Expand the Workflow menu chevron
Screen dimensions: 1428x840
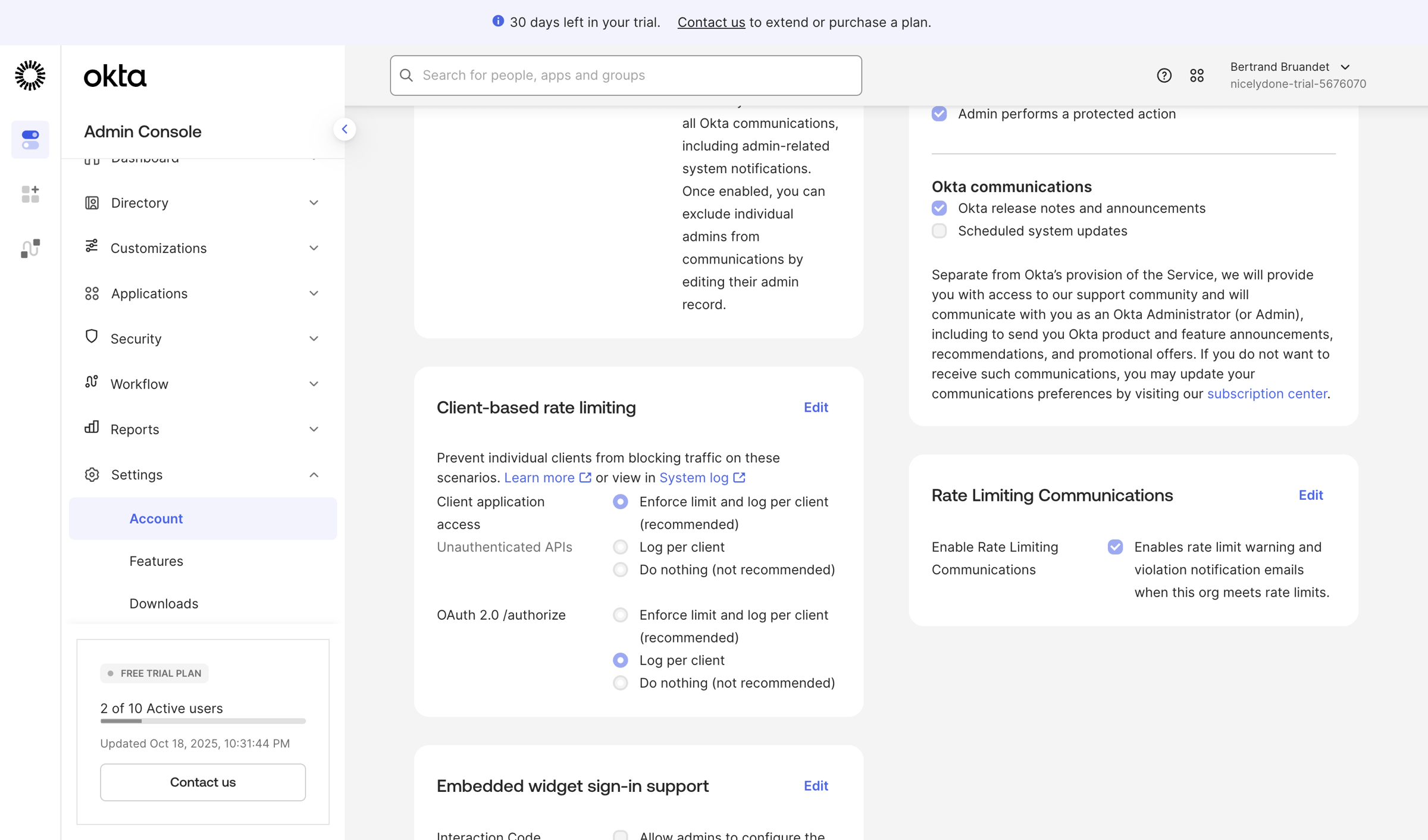[x=314, y=384]
